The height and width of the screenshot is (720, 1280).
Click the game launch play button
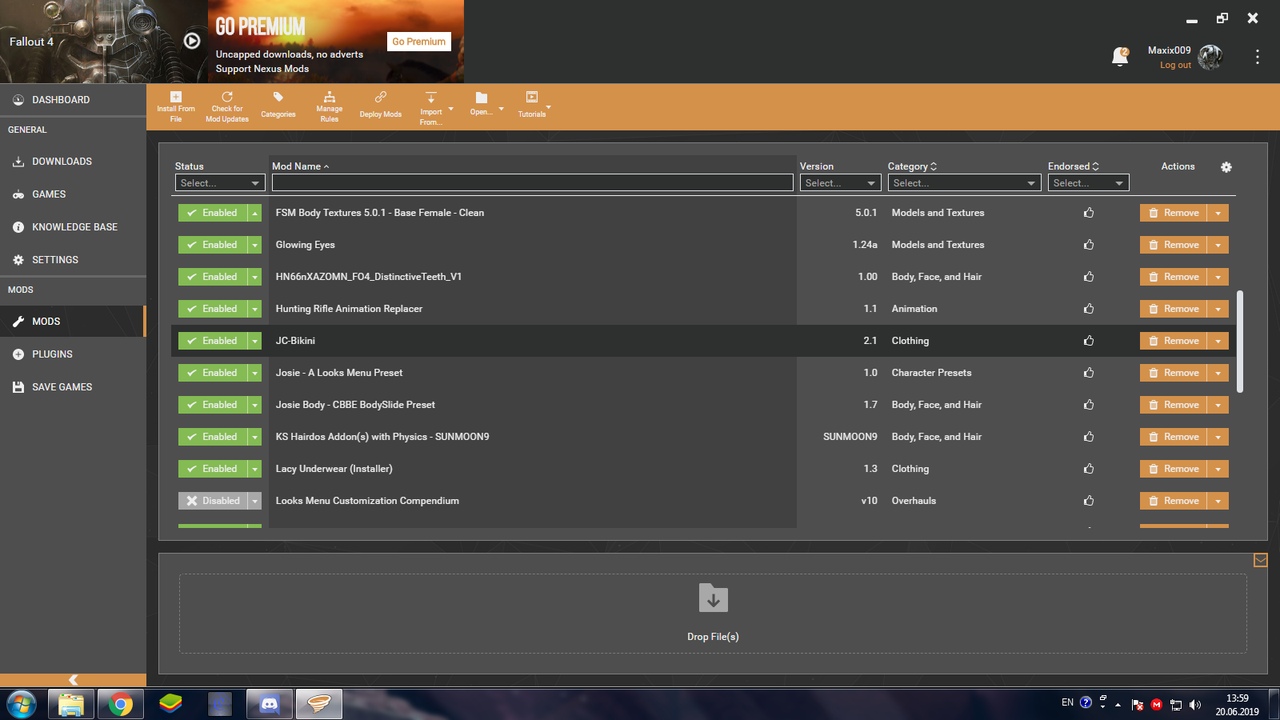(x=192, y=41)
